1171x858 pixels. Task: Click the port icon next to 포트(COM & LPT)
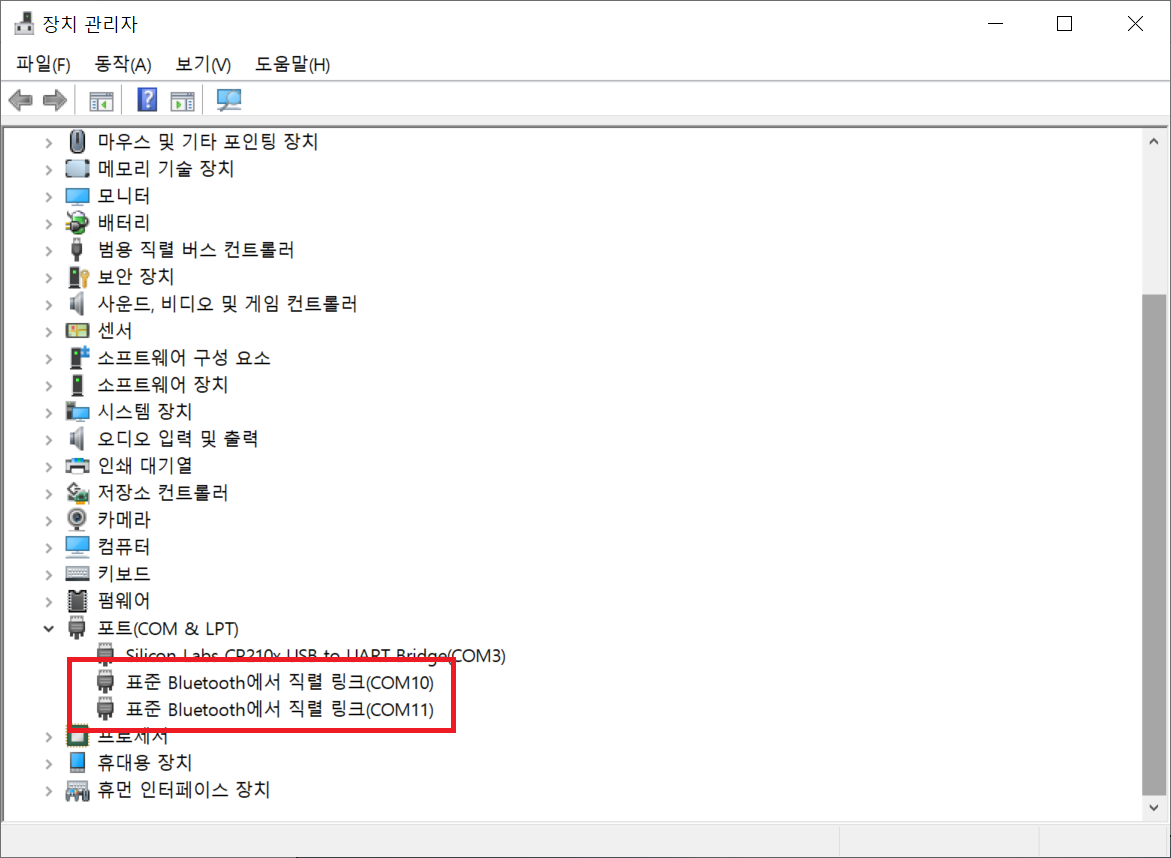[x=77, y=628]
